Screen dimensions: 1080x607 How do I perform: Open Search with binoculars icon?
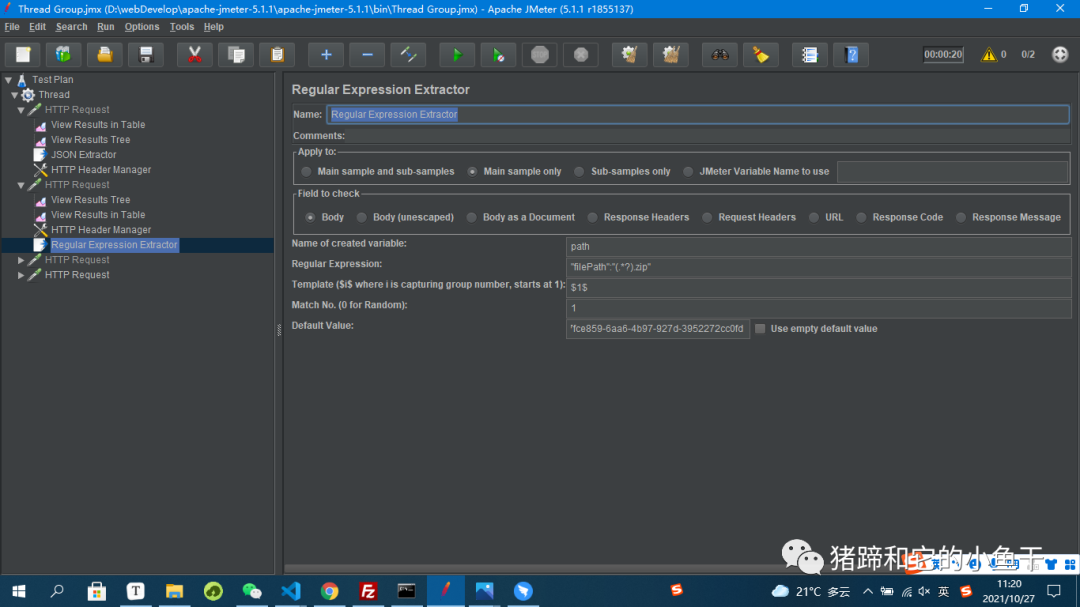(720, 54)
